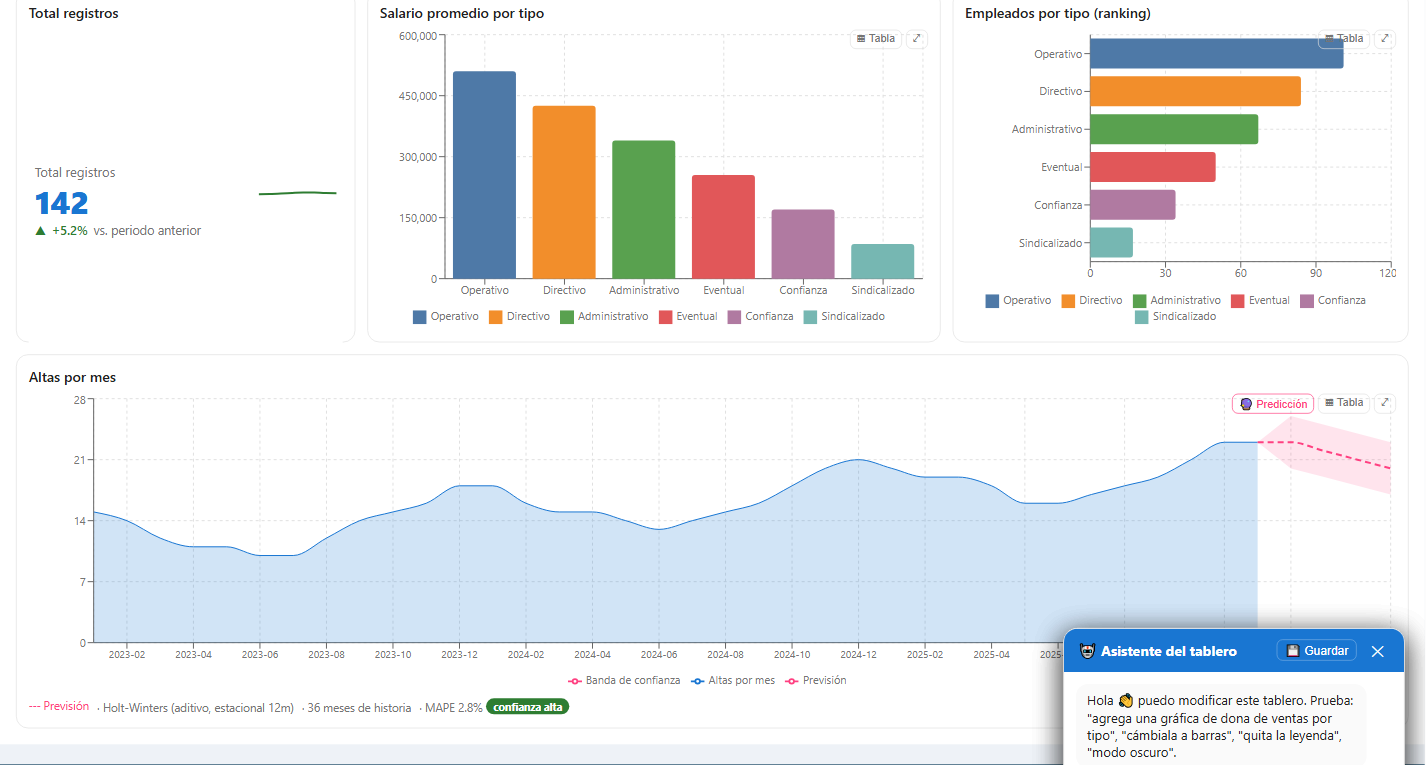Viewport: 1426px width, 765px height.
Task: Show Tabla view for Altas por mes
Action: click(1344, 403)
